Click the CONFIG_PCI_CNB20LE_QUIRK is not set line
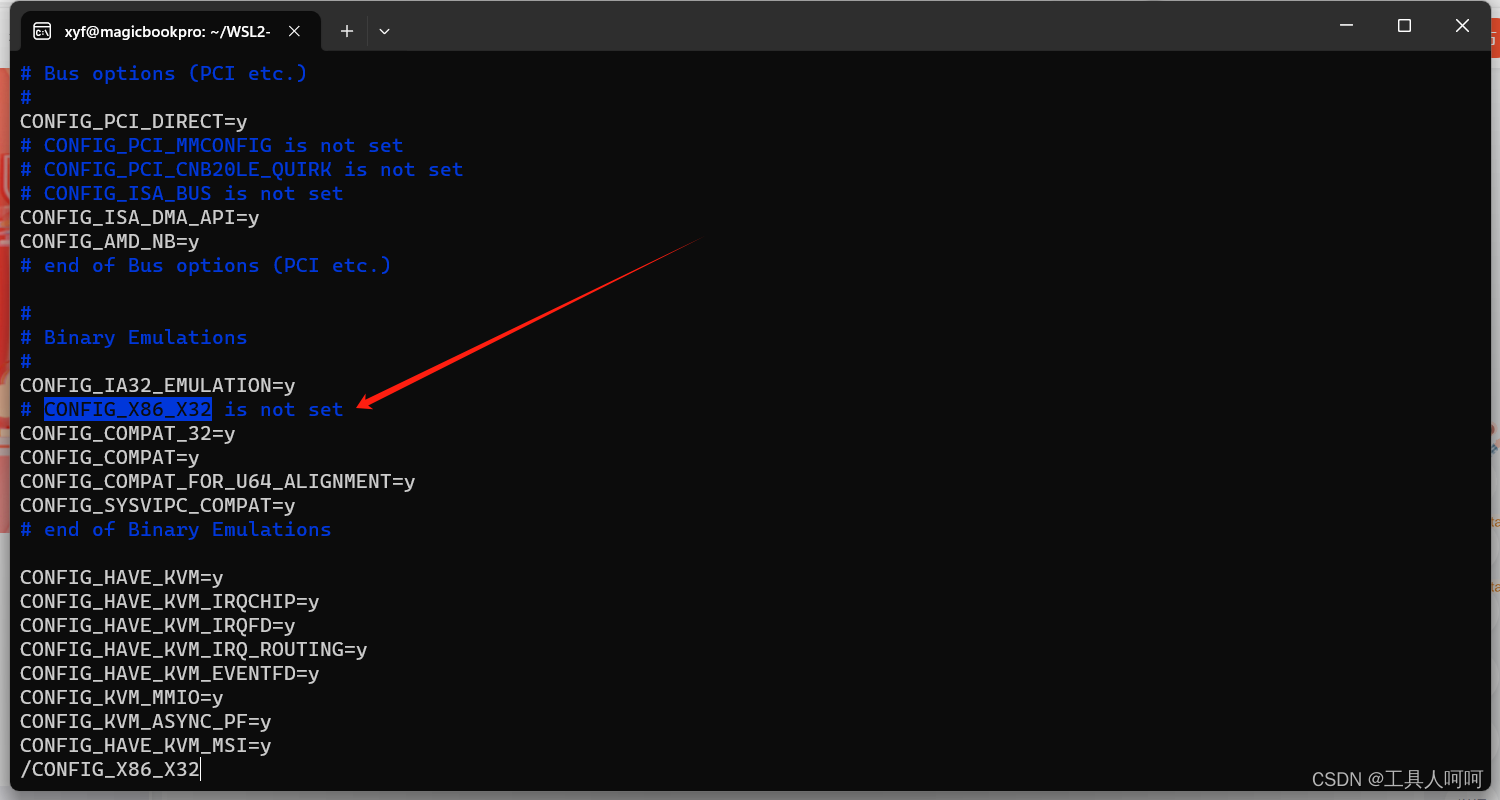 pyautogui.click(x=241, y=170)
